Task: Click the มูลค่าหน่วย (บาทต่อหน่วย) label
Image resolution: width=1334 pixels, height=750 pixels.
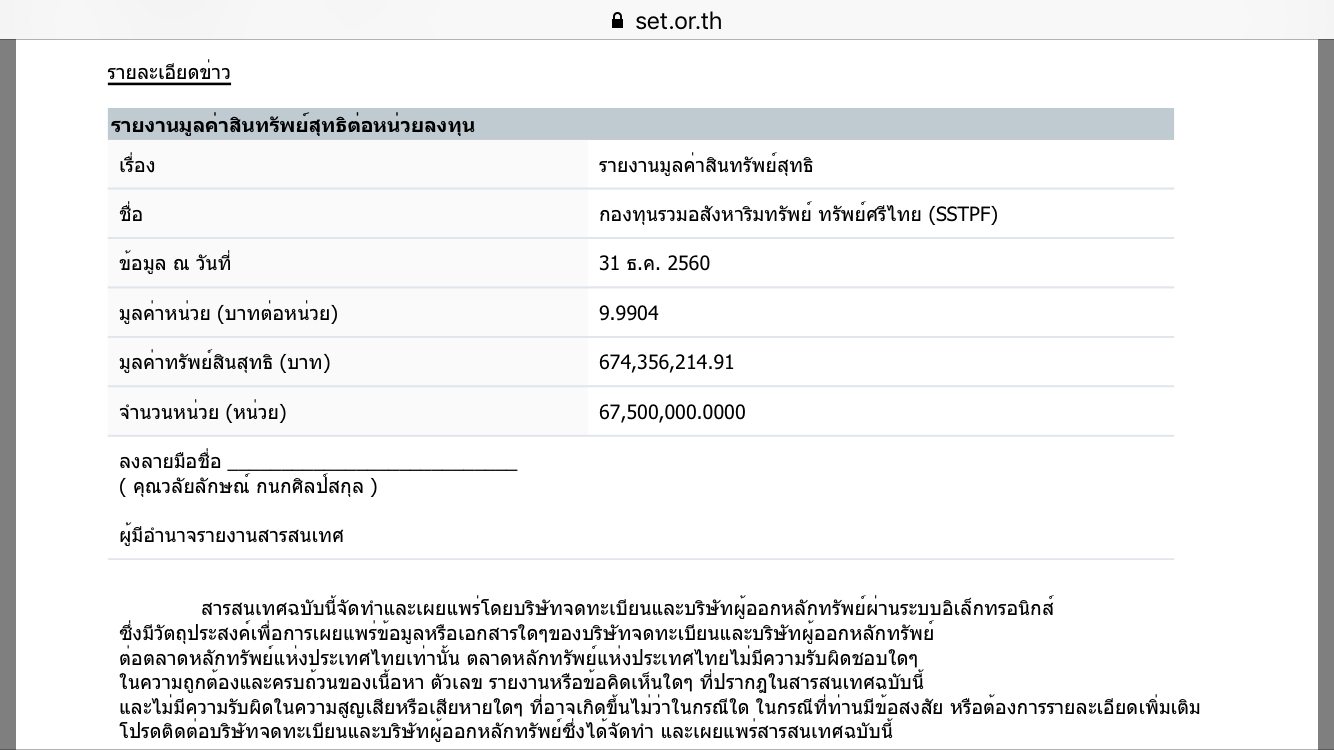Action: tap(228, 314)
